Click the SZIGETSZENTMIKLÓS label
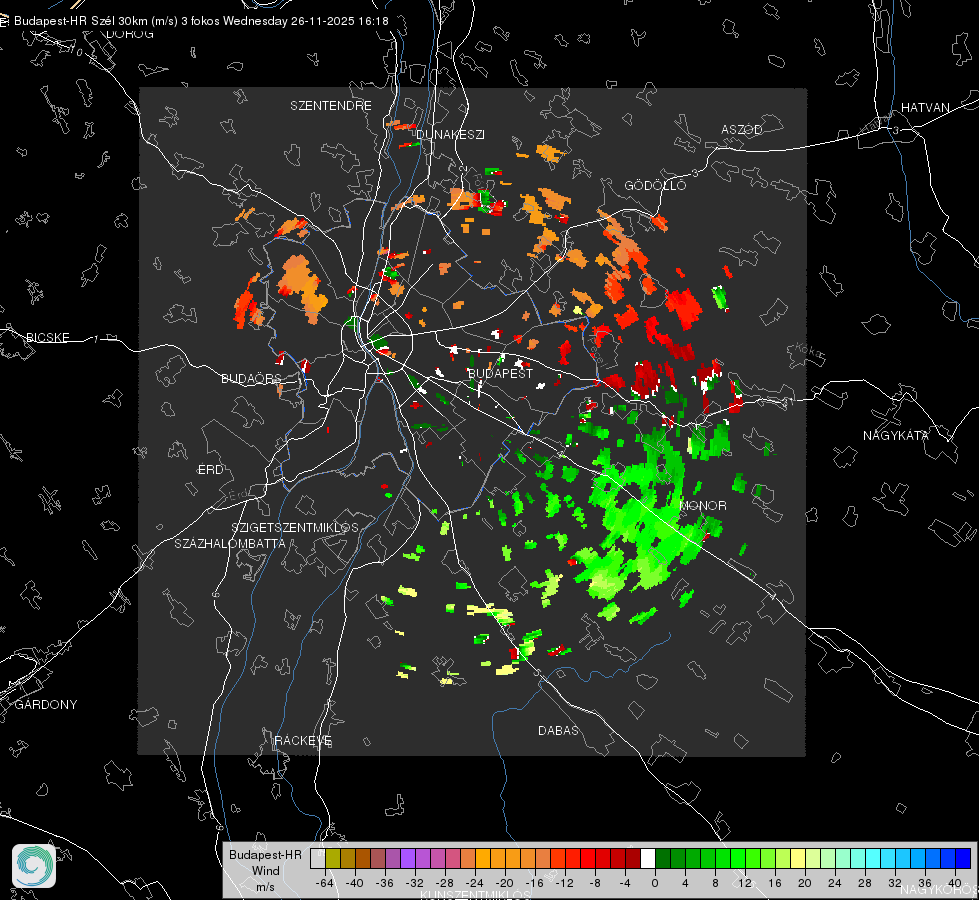The width and height of the screenshot is (979, 900). click(x=295, y=527)
